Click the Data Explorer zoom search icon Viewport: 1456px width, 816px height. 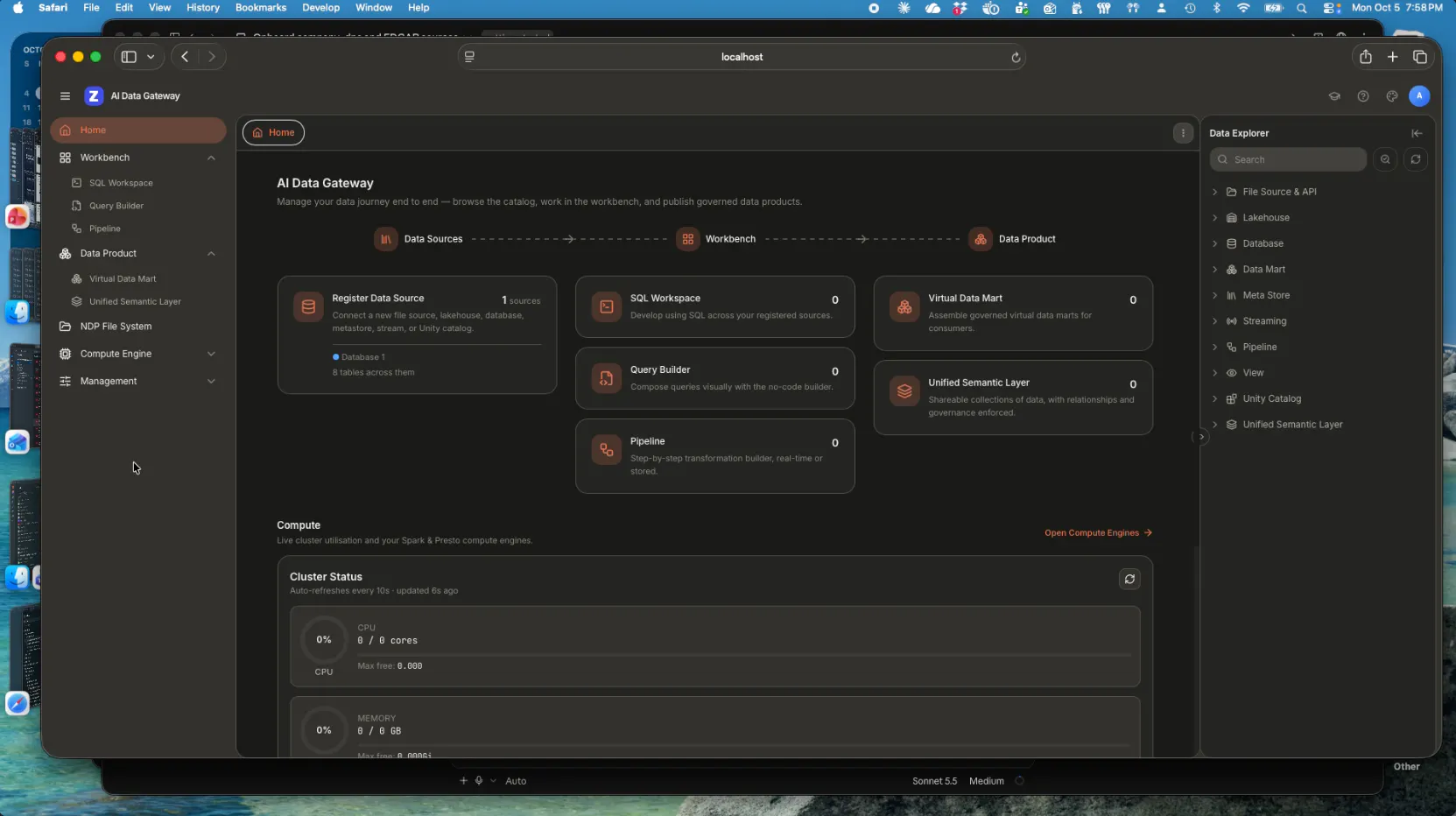1385,159
